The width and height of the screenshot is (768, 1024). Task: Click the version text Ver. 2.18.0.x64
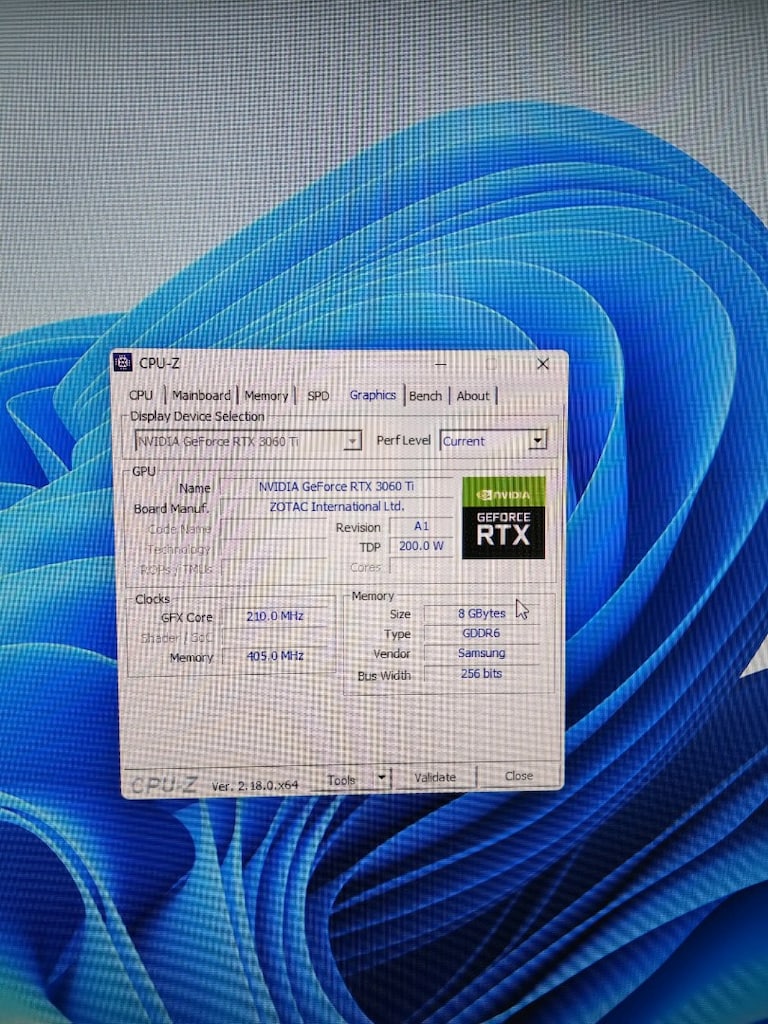pyautogui.click(x=255, y=786)
